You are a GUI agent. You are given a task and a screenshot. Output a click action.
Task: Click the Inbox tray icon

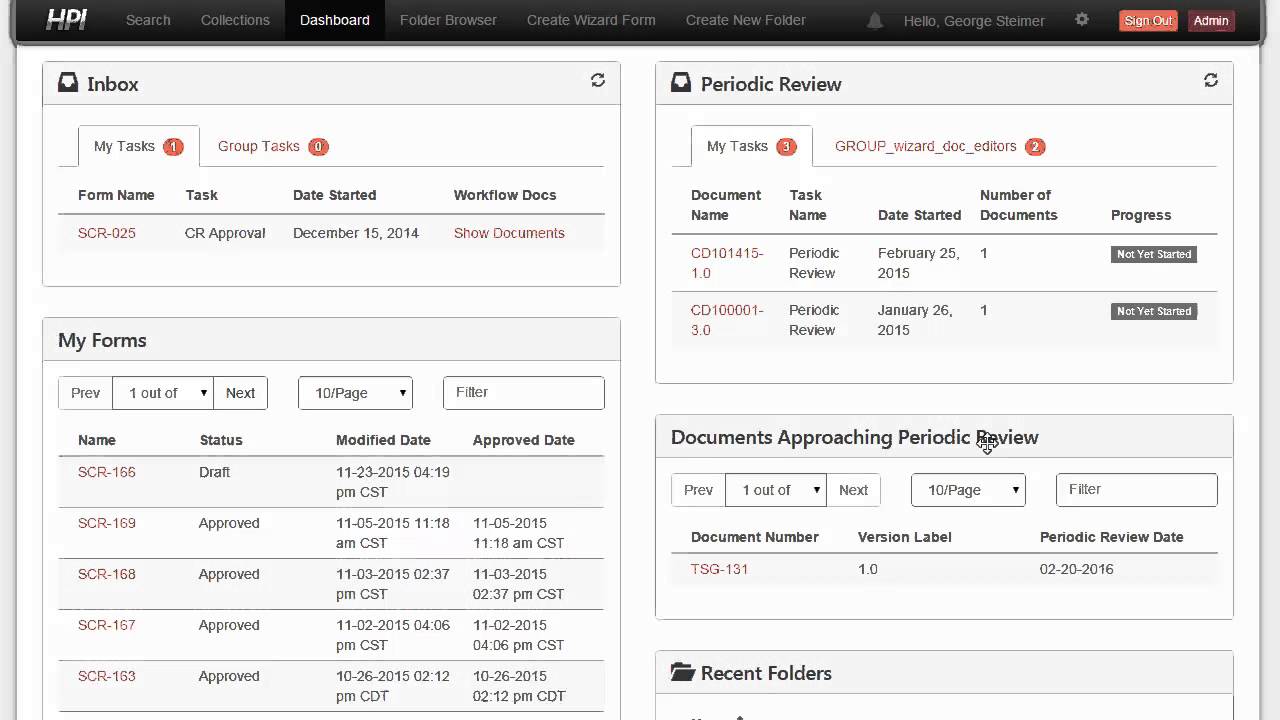68,83
